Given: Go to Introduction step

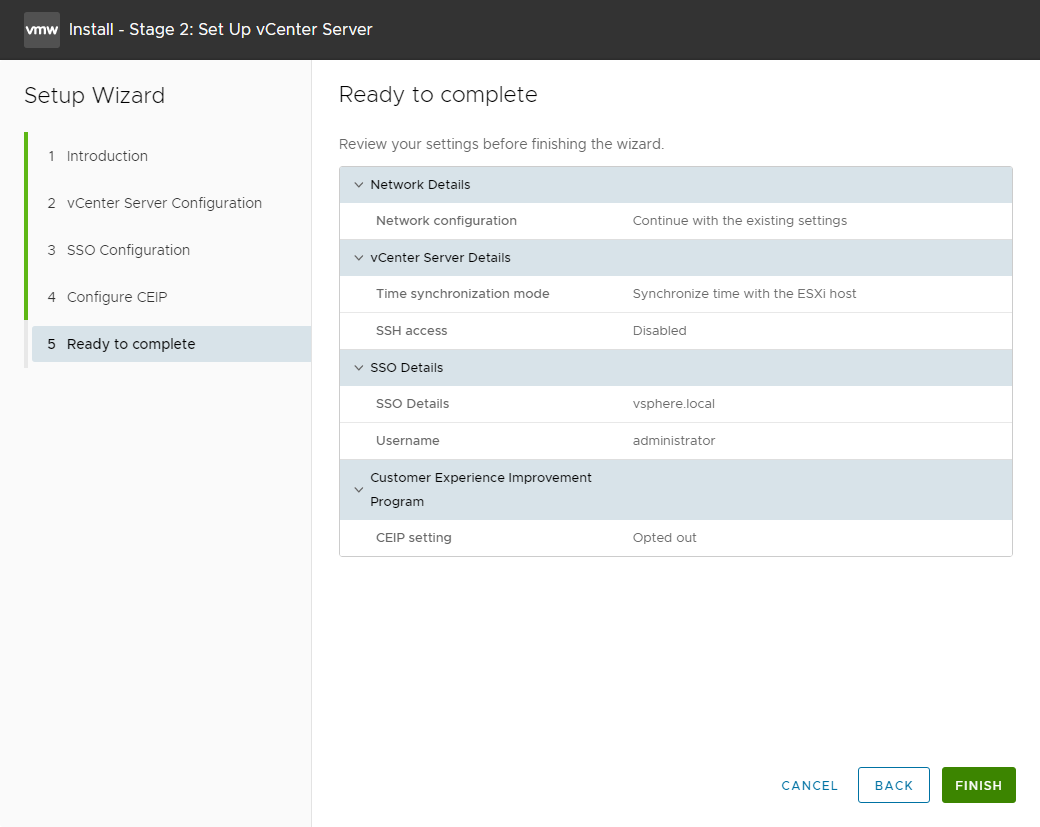Looking at the screenshot, I should pyautogui.click(x=107, y=157).
